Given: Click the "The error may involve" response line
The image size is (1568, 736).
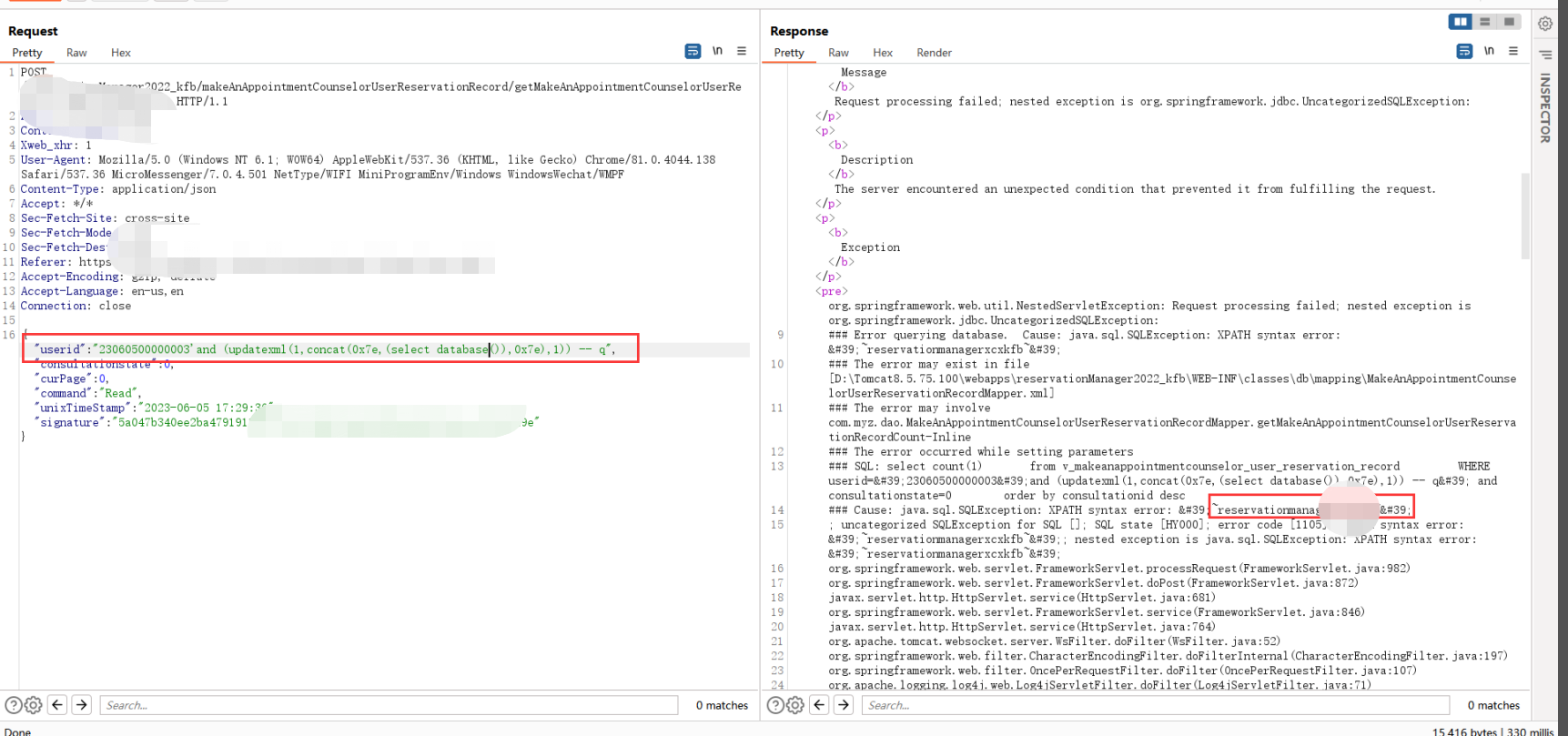Looking at the screenshot, I should tap(909, 408).
